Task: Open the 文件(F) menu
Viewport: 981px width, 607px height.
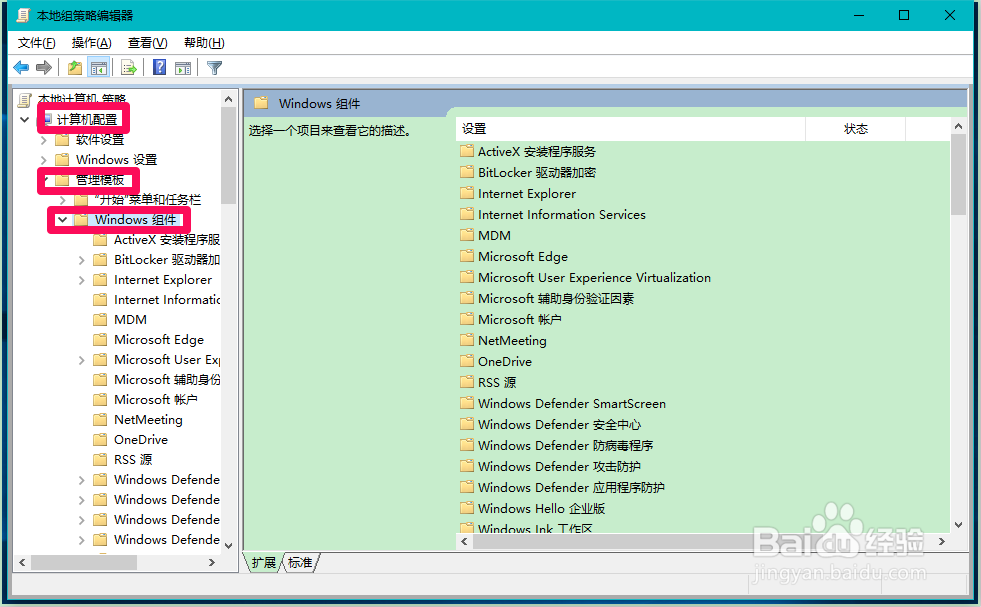Action: coord(36,43)
